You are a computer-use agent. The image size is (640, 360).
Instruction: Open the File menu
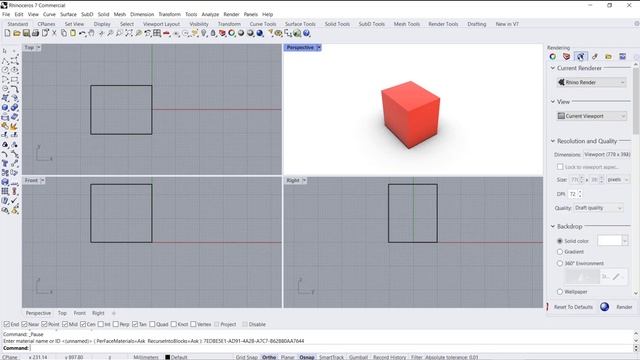[x=6, y=14]
